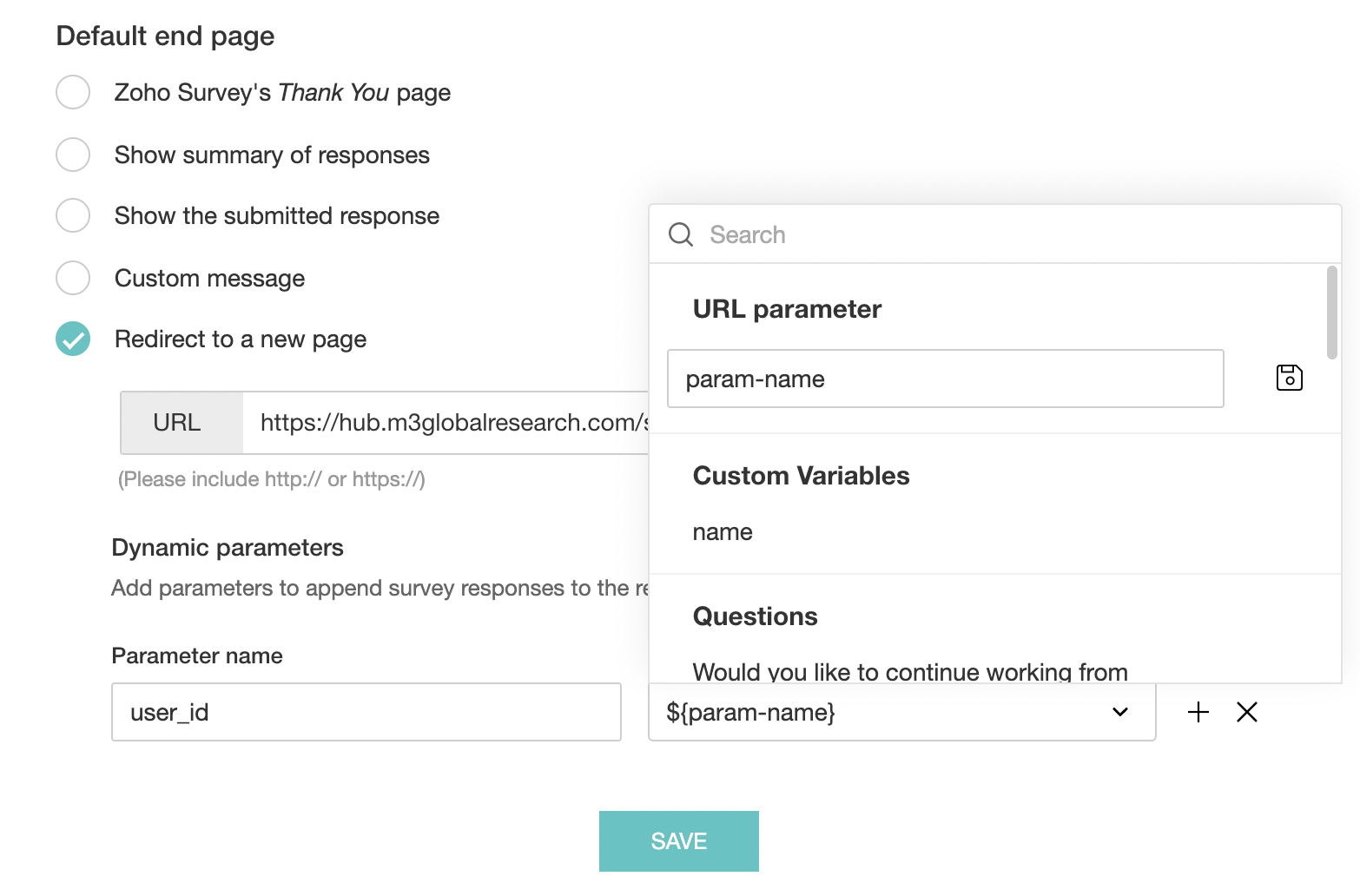Click the user_id parameter name field

pyautogui.click(x=366, y=712)
